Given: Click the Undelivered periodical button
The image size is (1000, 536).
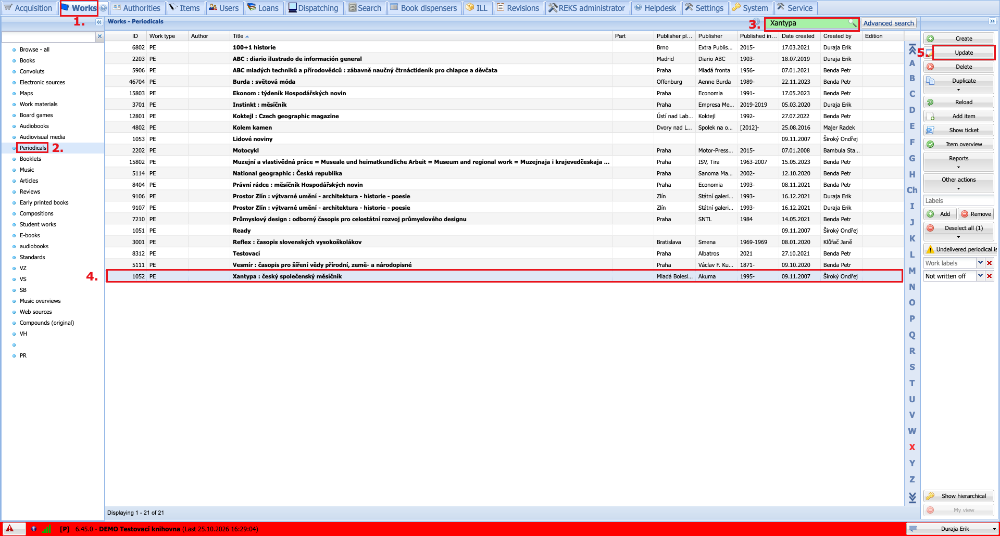Looking at the screenshot, I should coord(959,248).
